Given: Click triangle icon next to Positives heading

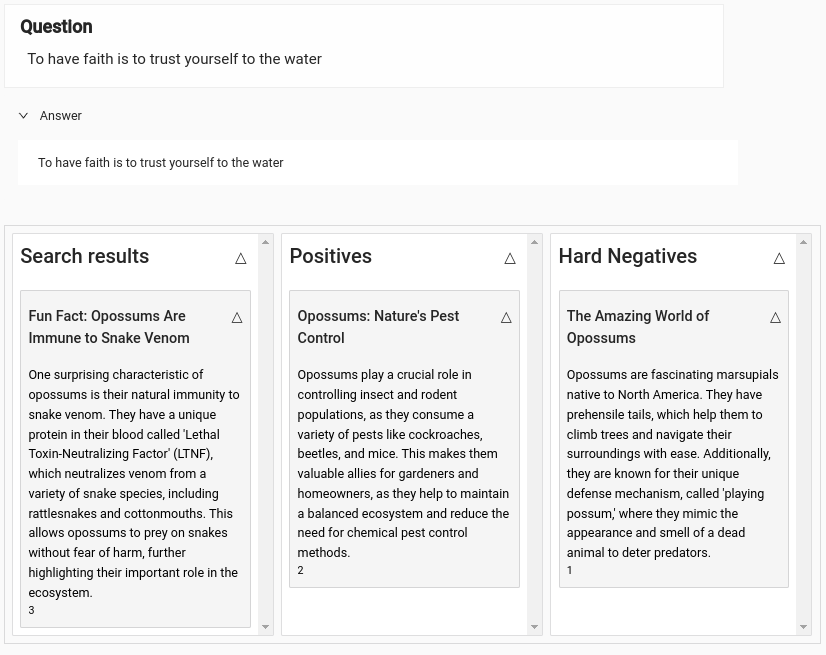Looking at the screenshot, I should tap(510, 258).
